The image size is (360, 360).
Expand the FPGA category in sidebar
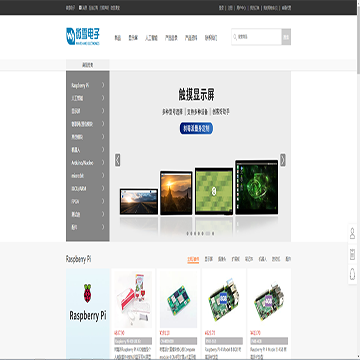tap(88, 201)
